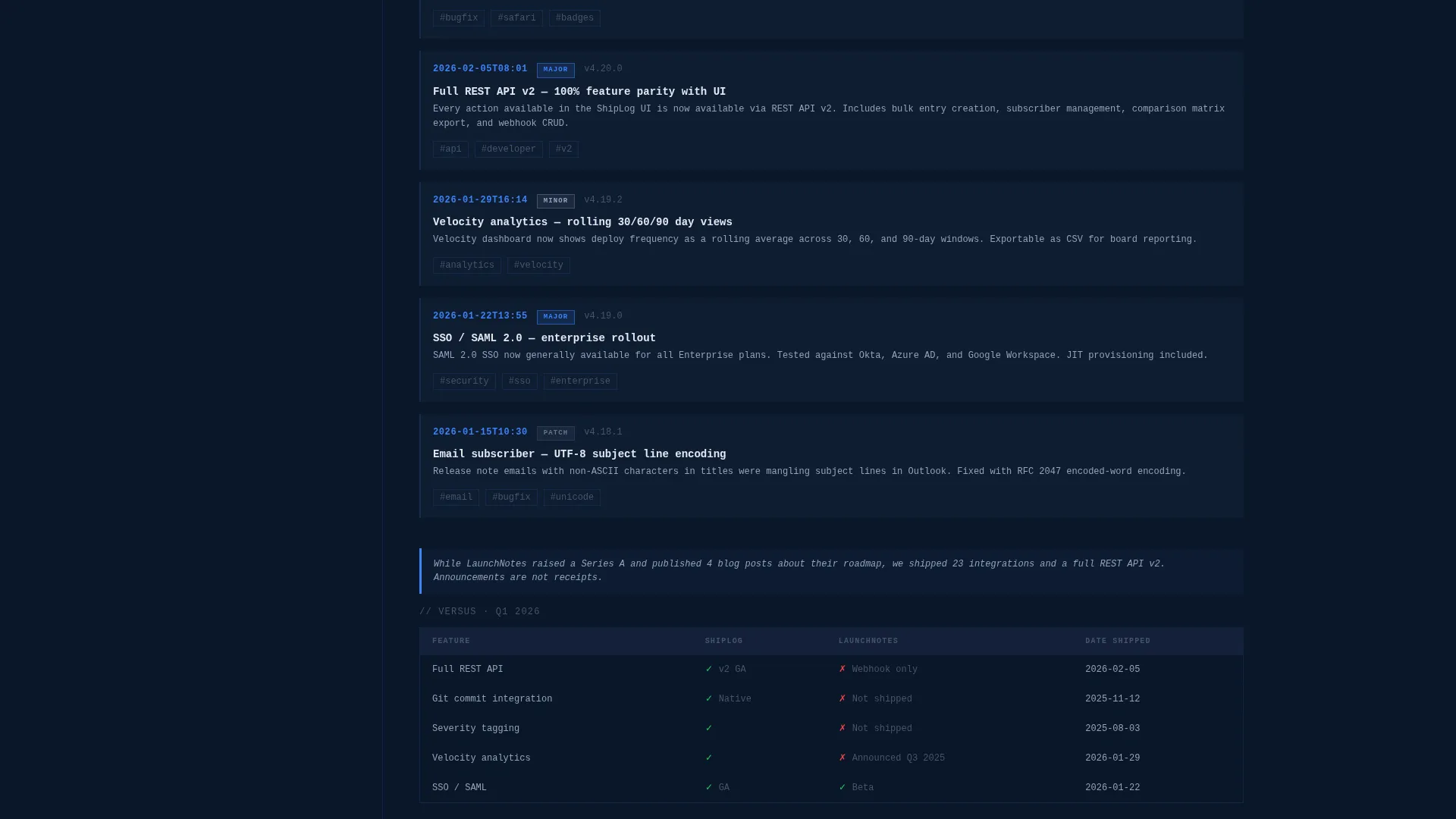Image resolution: width=1456 pixels, height=819 pixels.
Task: Select date cell 2026-01-22
Action: [1112, 788]
